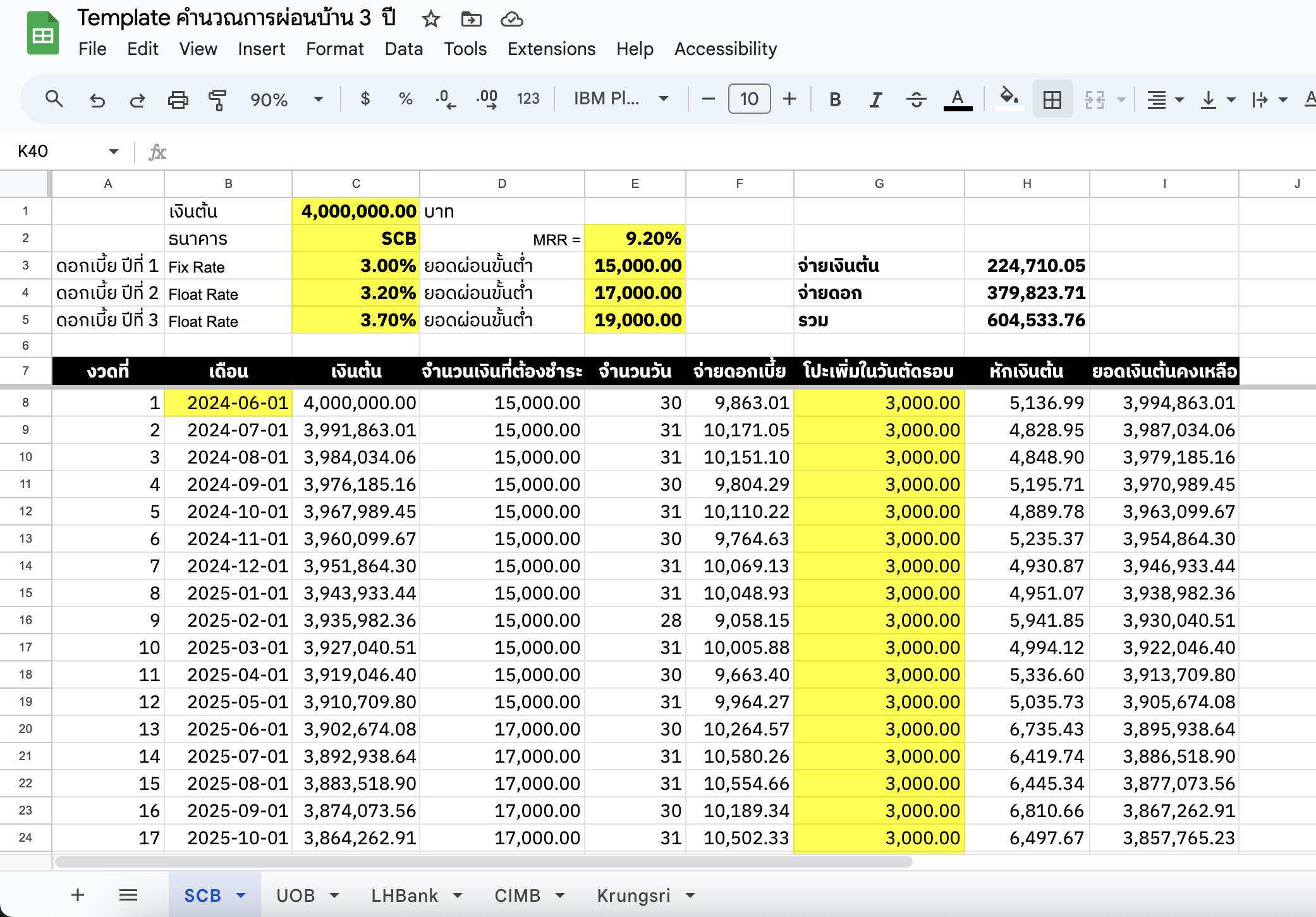Viewport: 1316px width, 917px height.
Task: Toggle Bold formatting
Action: tap(834, 99)
